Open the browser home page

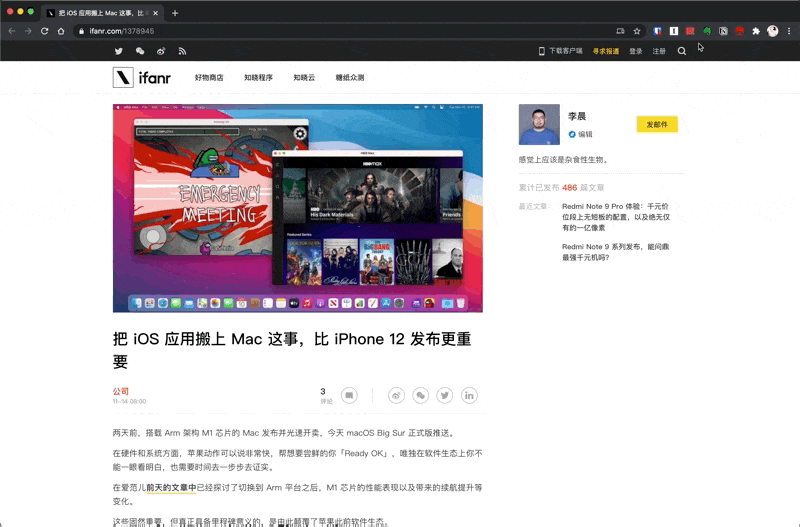click(61, 31)
